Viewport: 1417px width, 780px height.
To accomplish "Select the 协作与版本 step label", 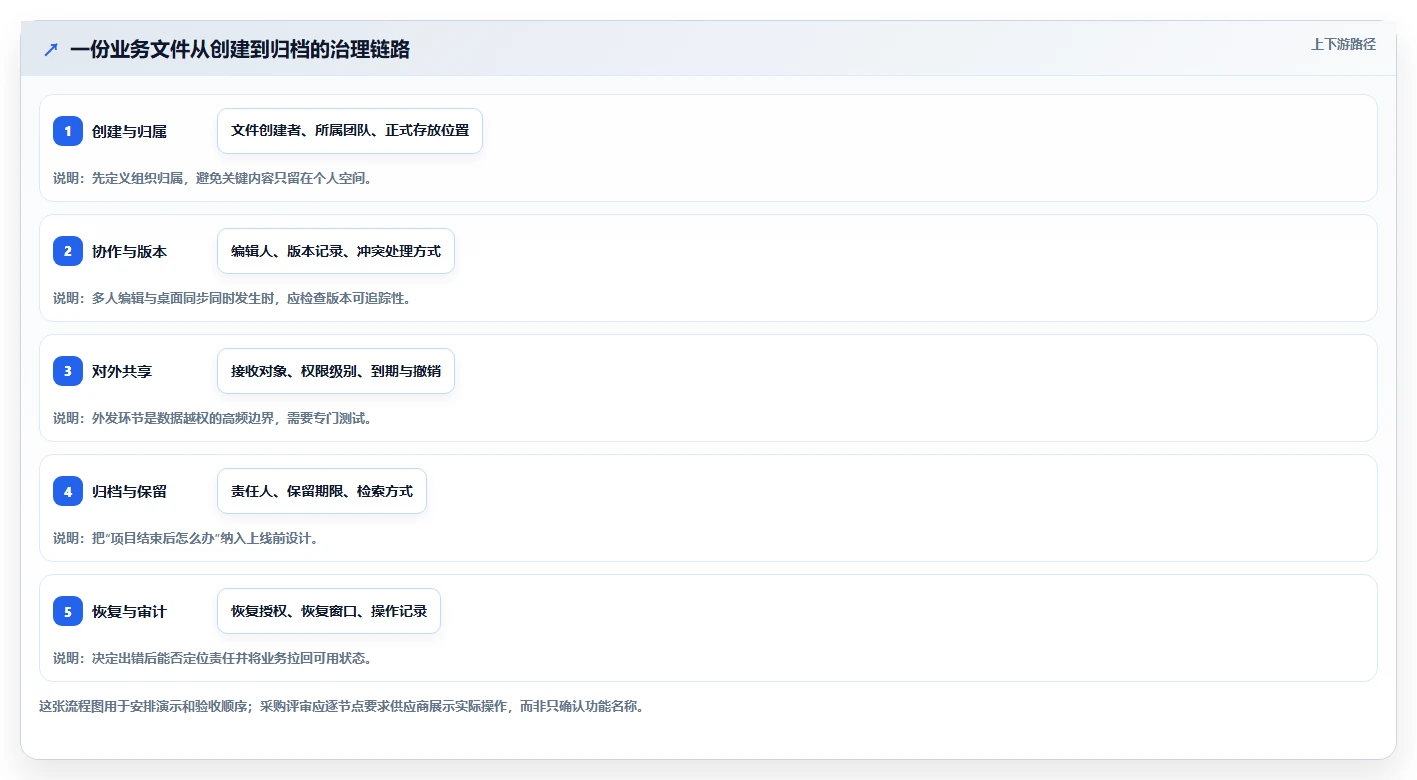I will click(129, 251).
